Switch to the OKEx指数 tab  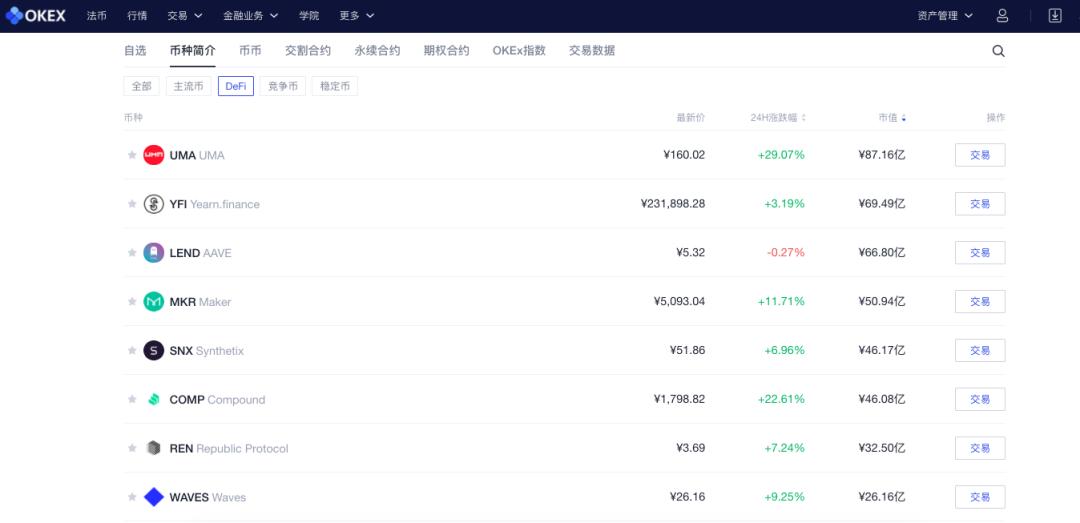coord(519,50)
